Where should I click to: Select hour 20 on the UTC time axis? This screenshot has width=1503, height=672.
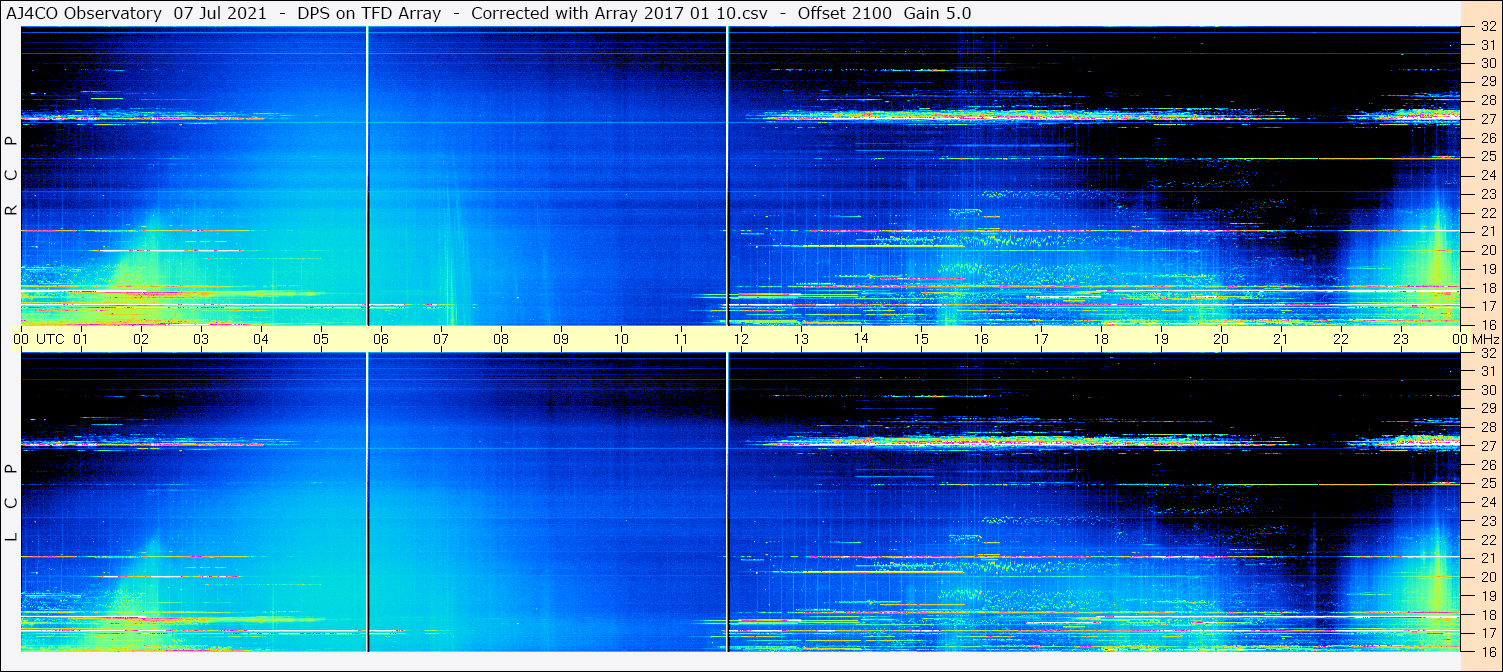[1221, 339]
